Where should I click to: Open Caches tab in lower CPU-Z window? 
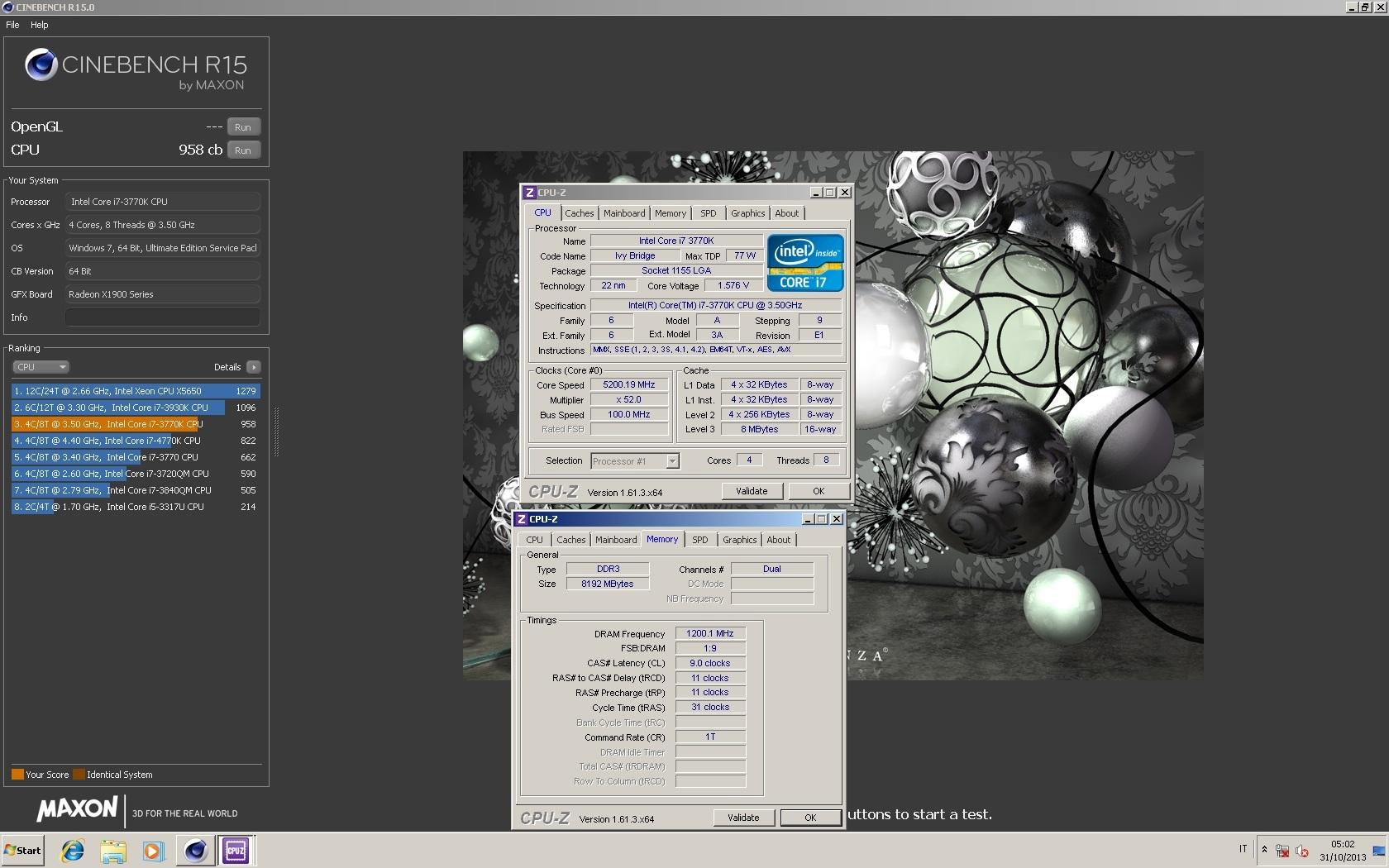point(571,540)
